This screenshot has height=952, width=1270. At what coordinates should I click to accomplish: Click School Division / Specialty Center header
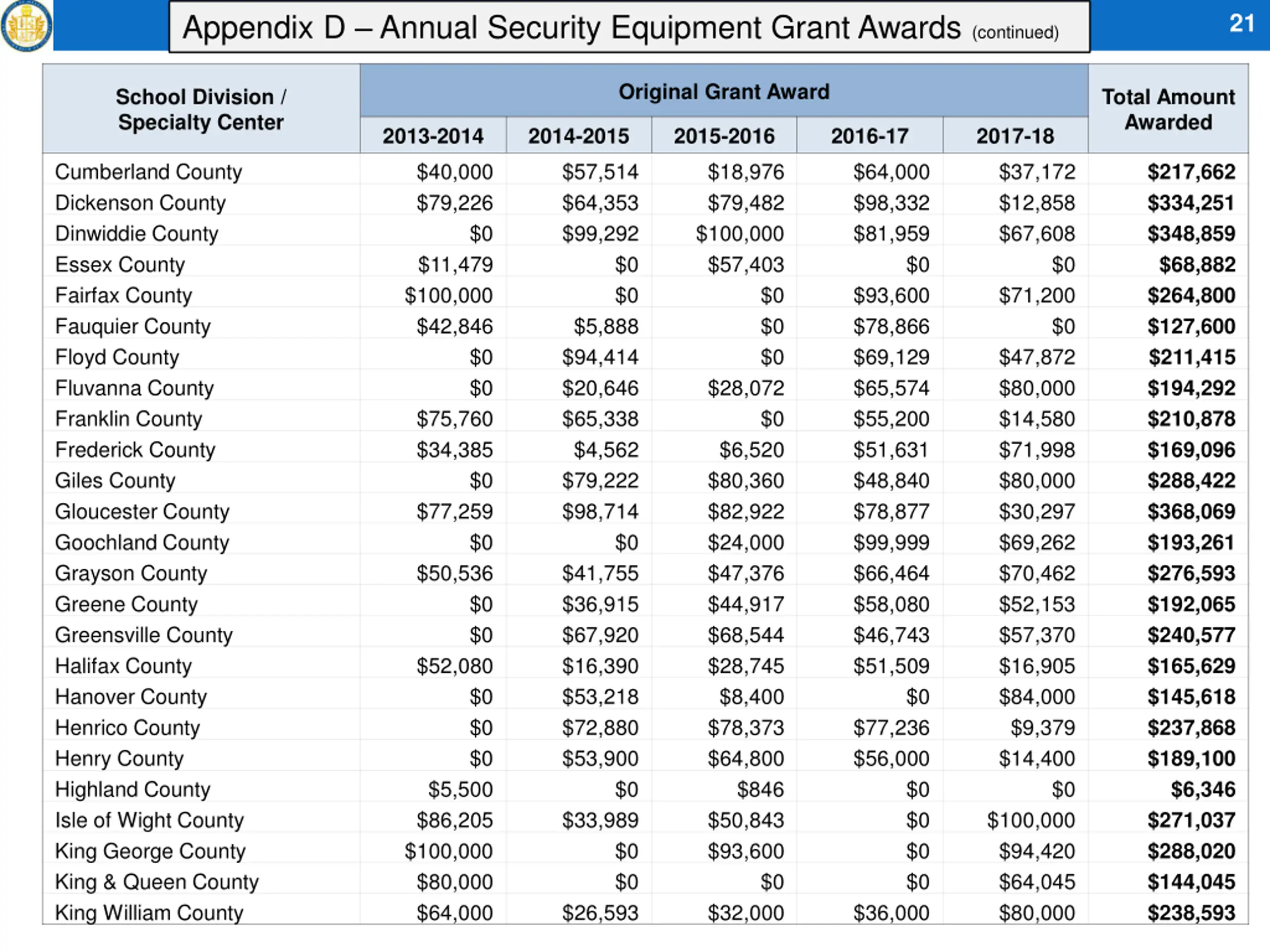click(x=201, y=109)
